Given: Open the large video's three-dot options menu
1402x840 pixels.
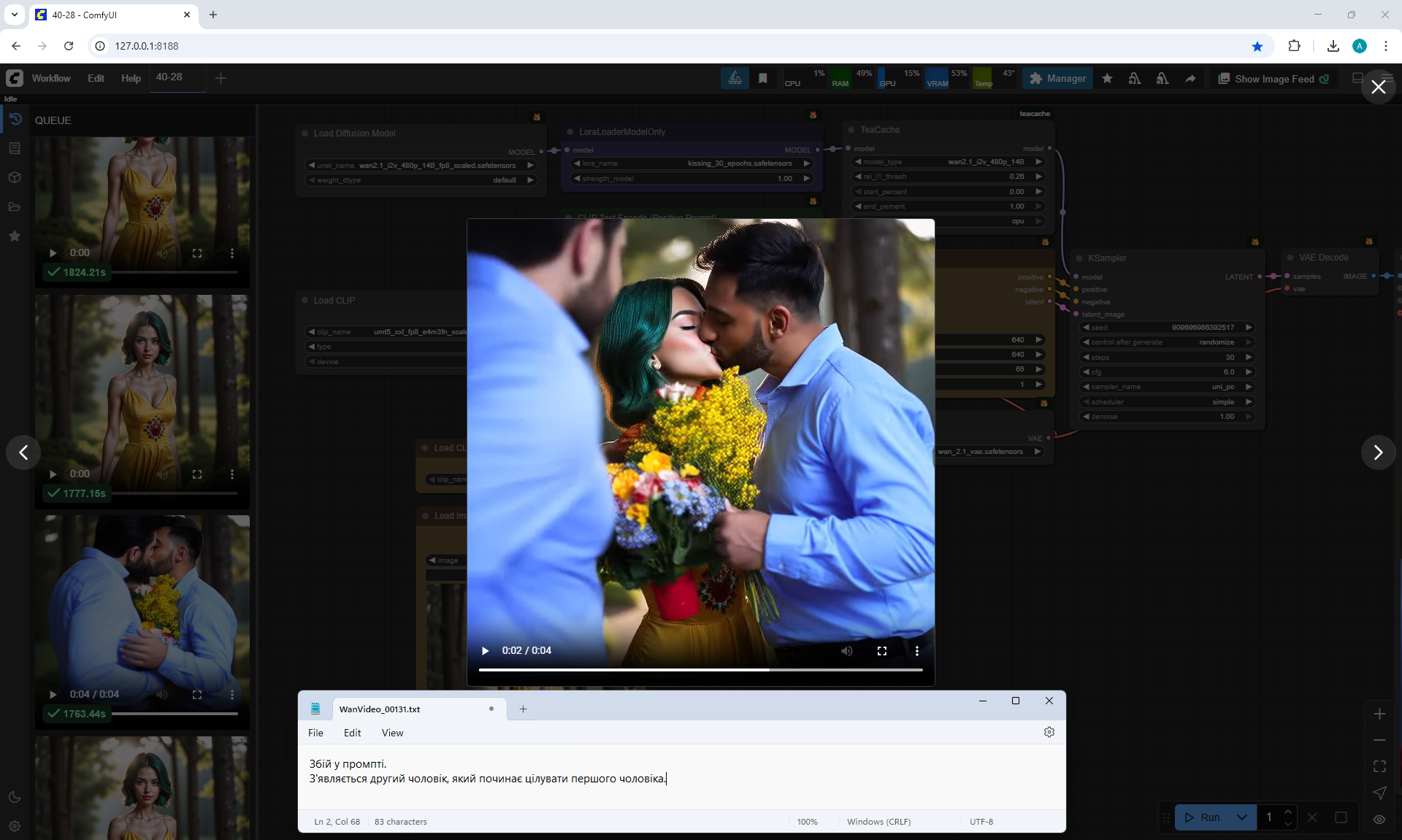Looking at the screenshot, I should 916,651.
